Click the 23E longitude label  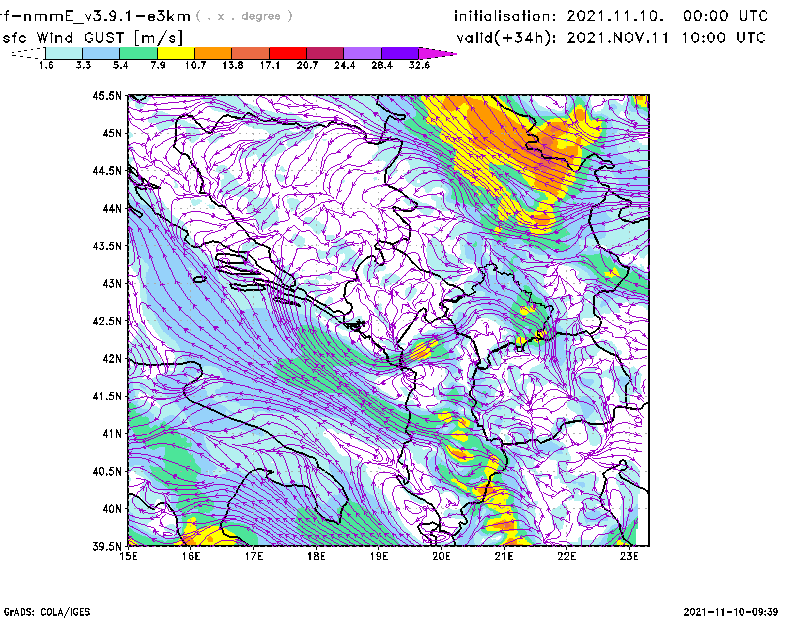pyautogui.click(x=629, y=556)
